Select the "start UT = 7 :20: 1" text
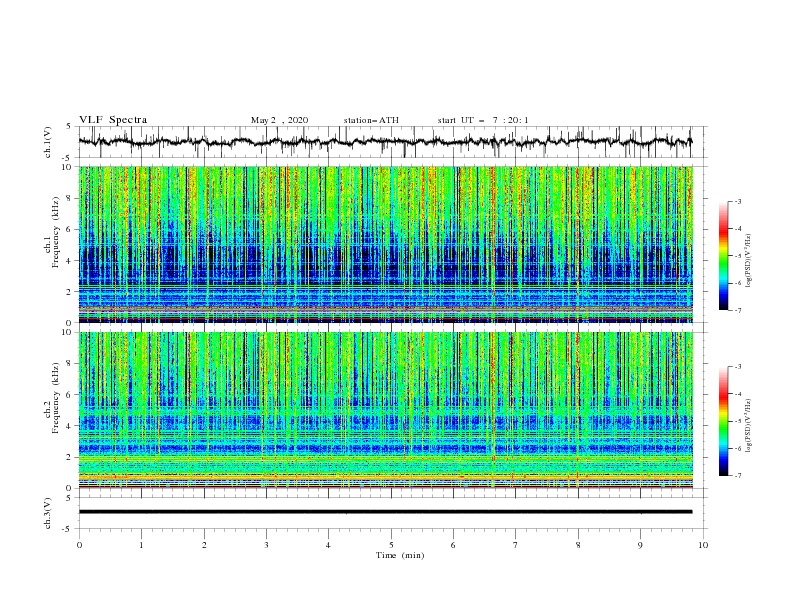Viewport: 792px width, 612px height. click(x=483, y=120)
